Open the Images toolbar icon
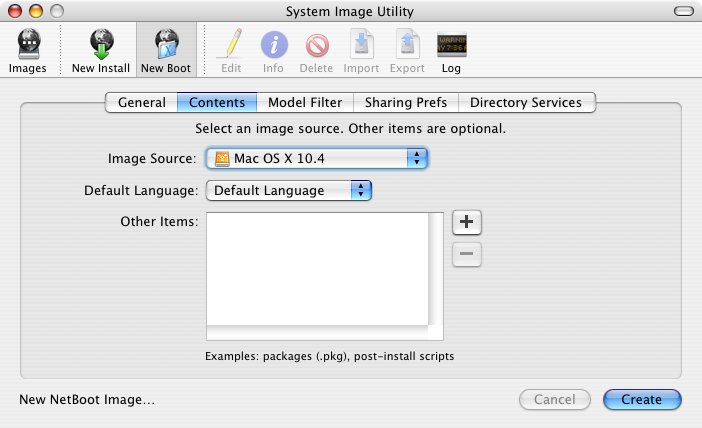702x428 pixels. click(28, 44)
